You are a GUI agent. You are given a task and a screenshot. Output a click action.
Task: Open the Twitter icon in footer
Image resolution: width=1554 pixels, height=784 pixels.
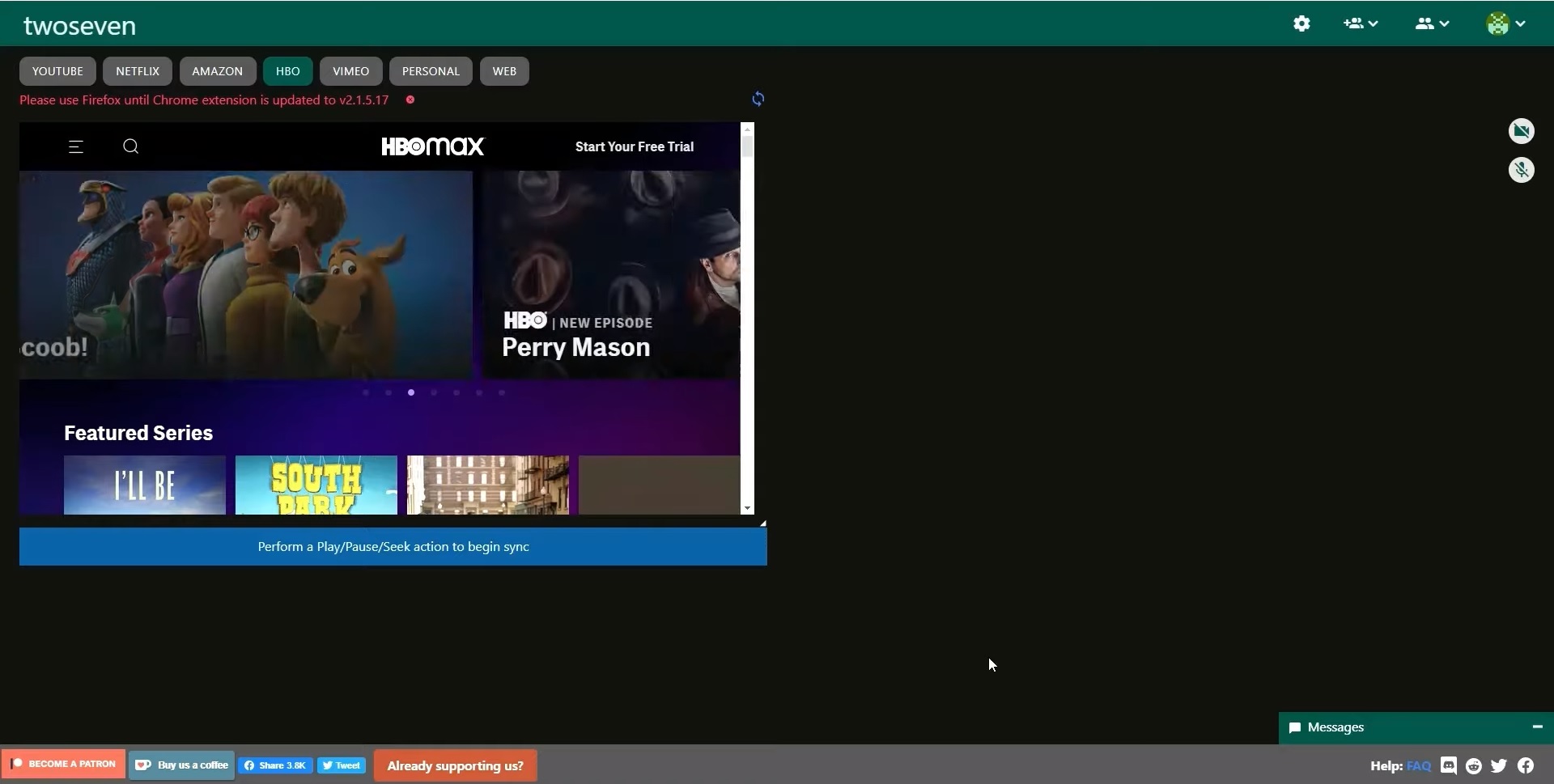(1499, 765)
